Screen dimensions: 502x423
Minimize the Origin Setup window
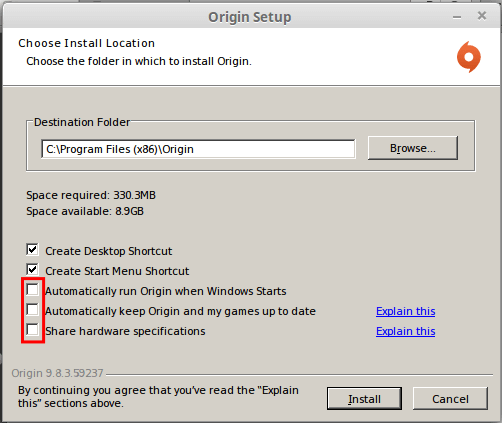(457, 17)
